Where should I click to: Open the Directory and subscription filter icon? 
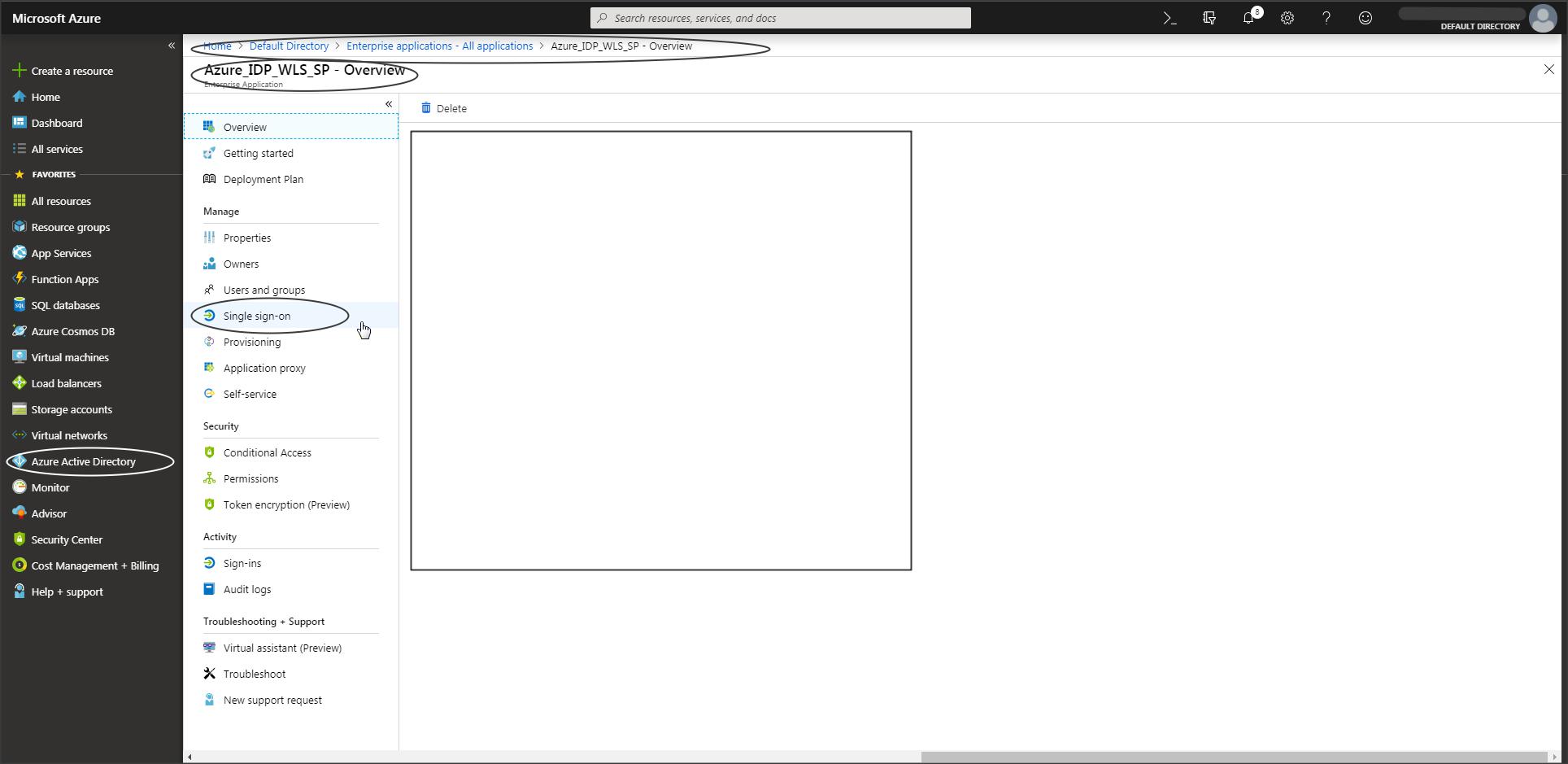[1209, 18]
